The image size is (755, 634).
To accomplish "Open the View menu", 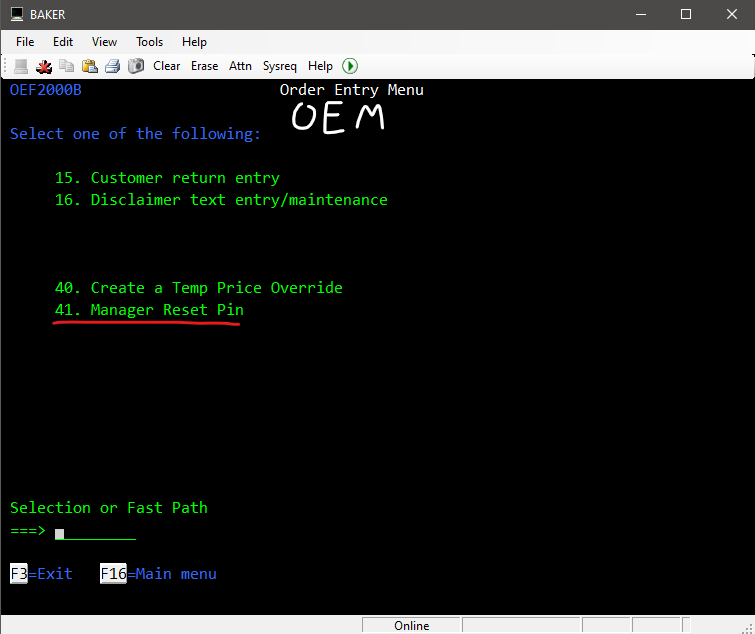I will click(x=104, y=42).
